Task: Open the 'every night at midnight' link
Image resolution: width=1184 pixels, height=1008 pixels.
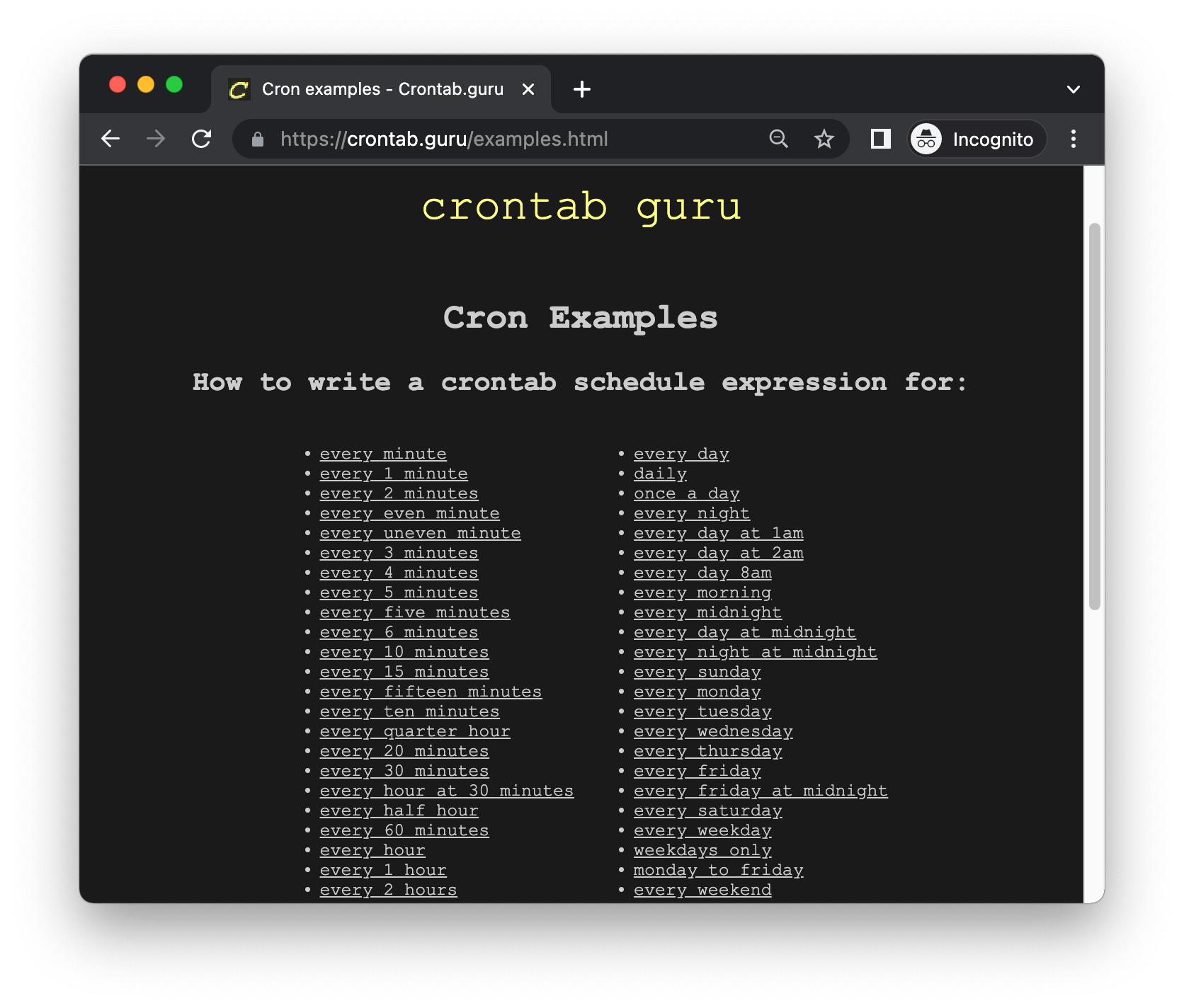Action: (x=756, y=652)
